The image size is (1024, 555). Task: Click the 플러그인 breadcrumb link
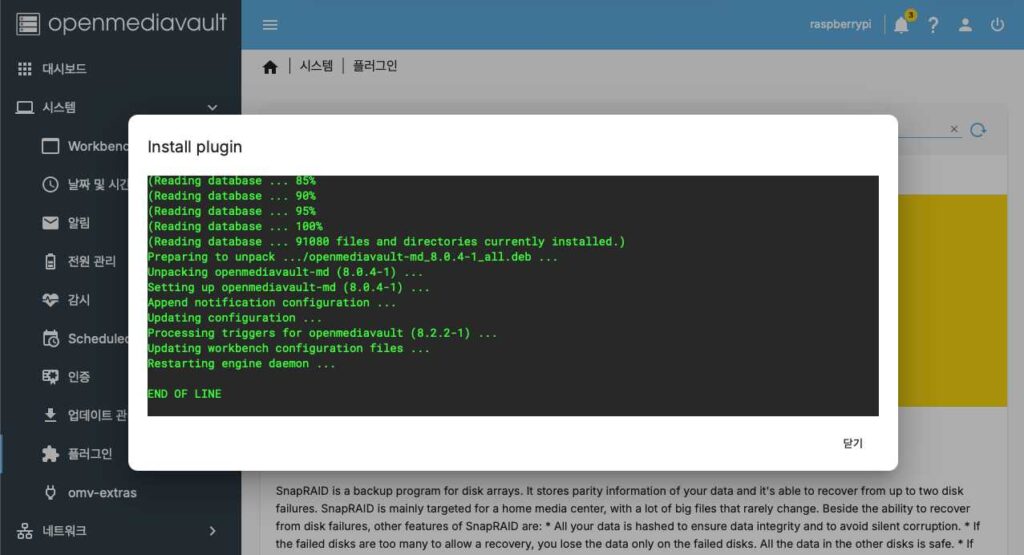(x=375, y=66)
